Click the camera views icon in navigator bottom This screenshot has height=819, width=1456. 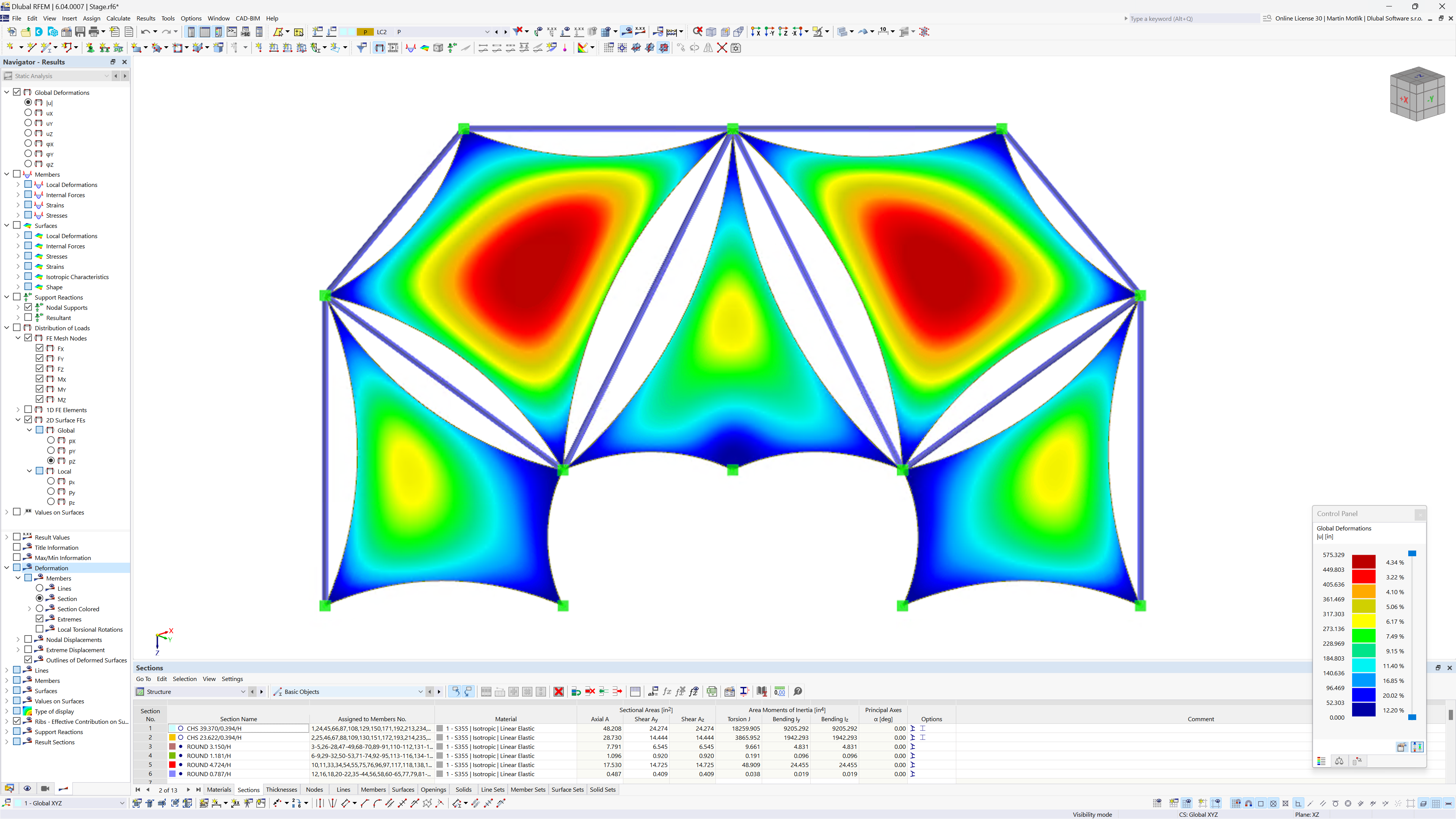pyautogui.click(x=45, y=789)
